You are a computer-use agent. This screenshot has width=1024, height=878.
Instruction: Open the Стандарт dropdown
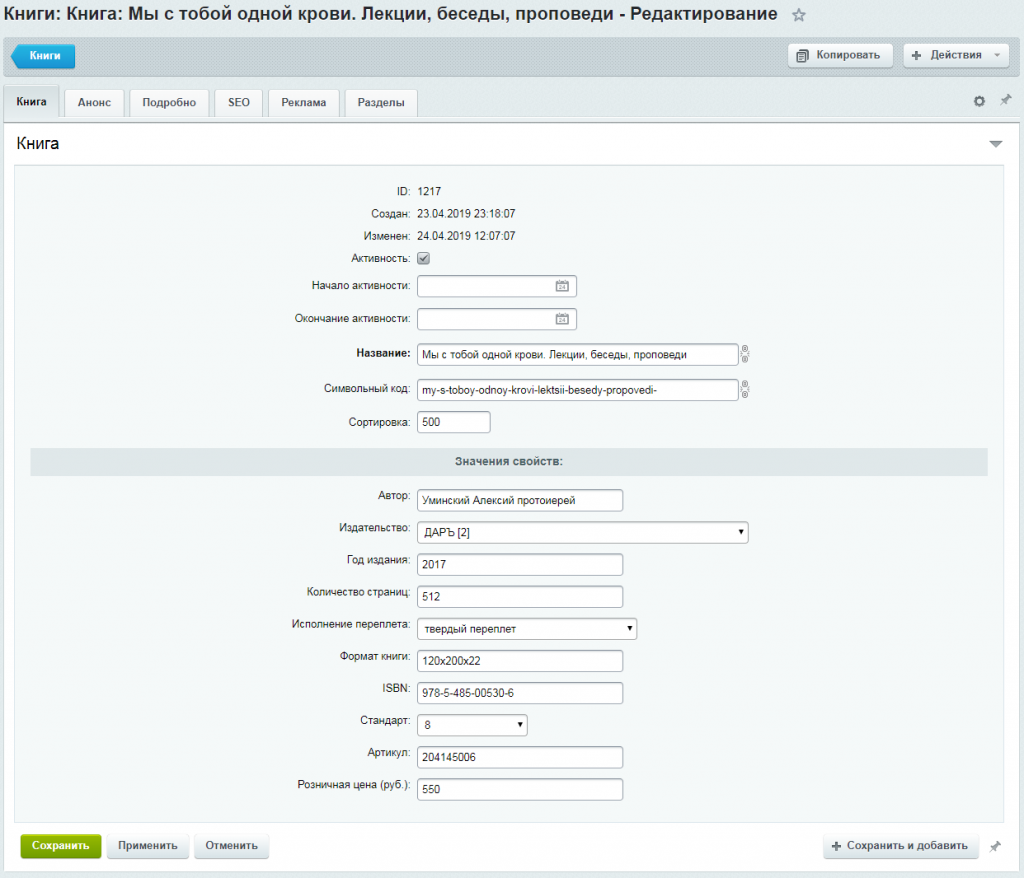pos(472,724)
